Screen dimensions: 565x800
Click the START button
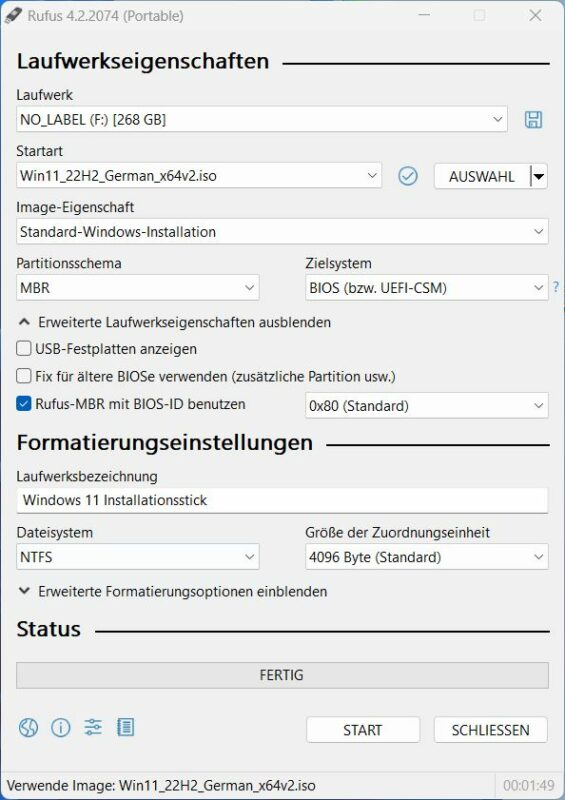363,730
